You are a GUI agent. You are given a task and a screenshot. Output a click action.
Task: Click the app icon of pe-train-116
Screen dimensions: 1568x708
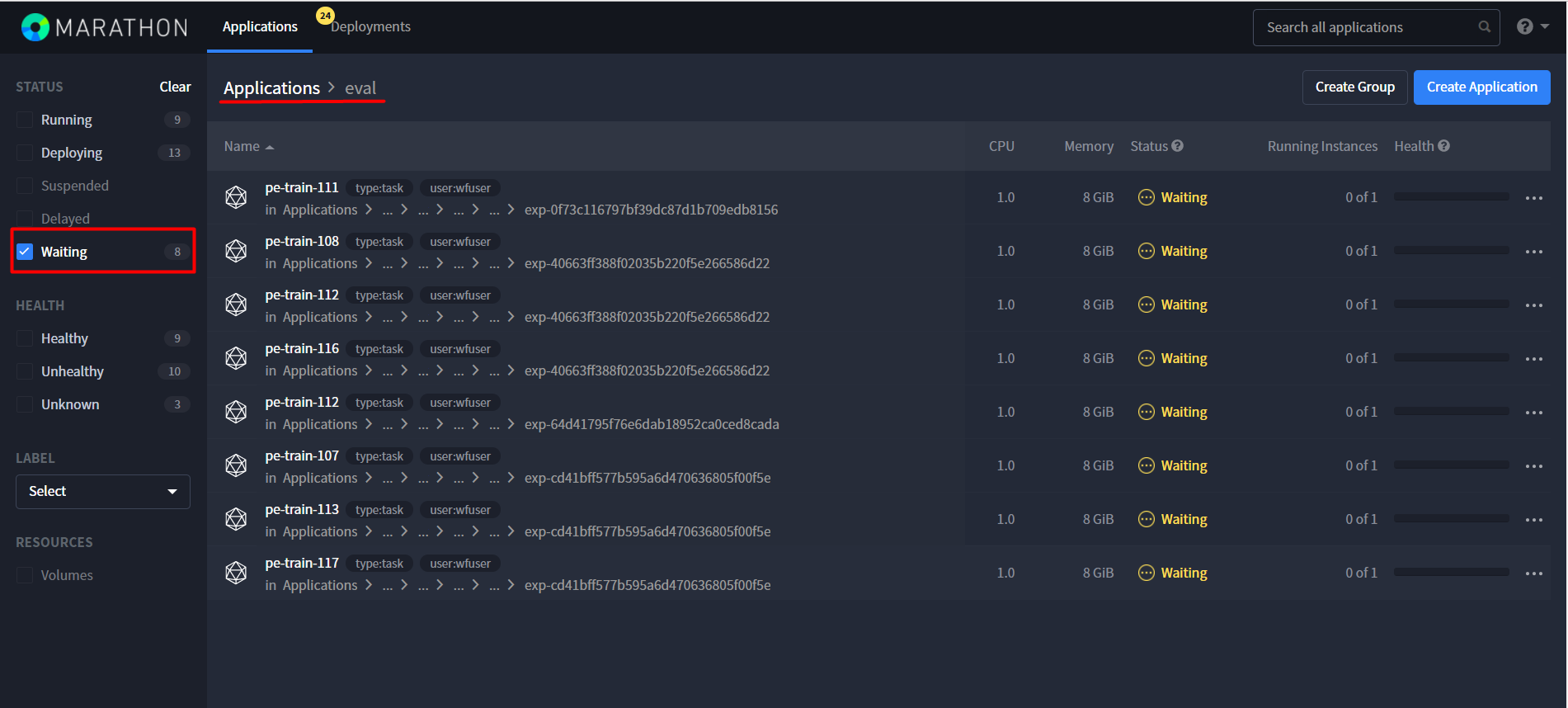point(236,358)
